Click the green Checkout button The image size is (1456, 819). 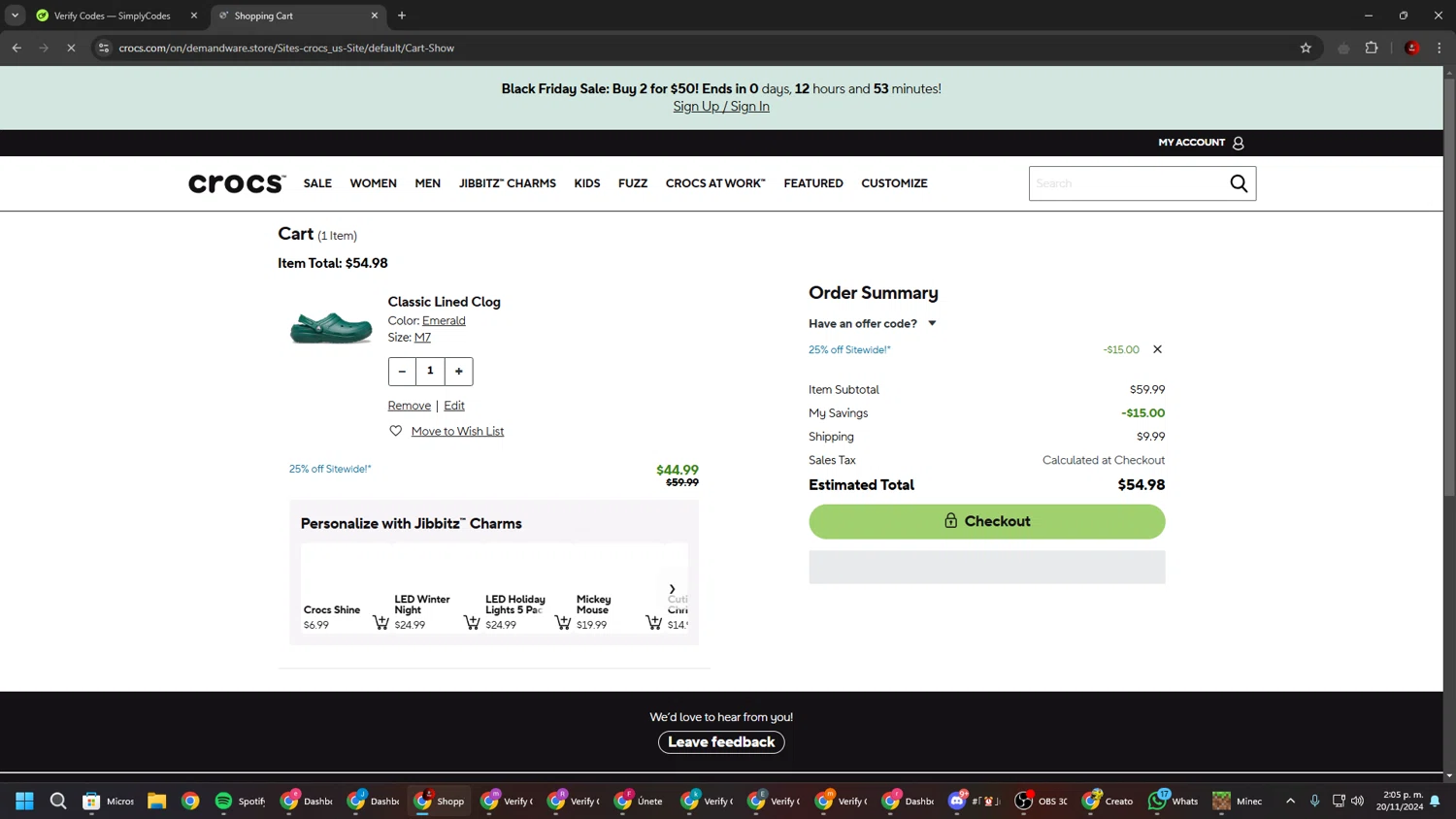click(986, 521)
